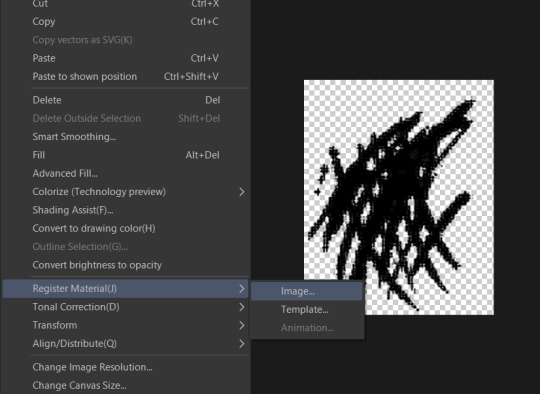Viewport: 540px width, 394px height.
Task: Expand Tonal Correction submenu arrow
Action: 242,307
